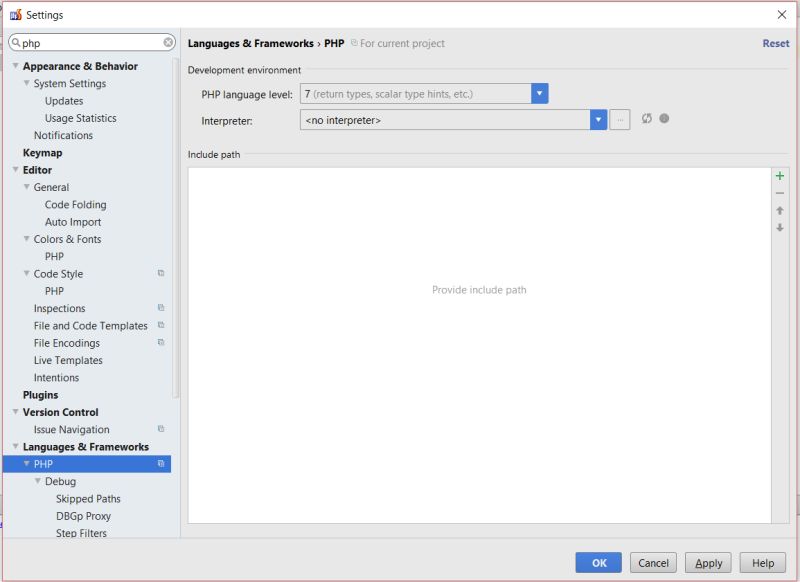Collapse the Debug tree node
800x582 pixels.
36,481
